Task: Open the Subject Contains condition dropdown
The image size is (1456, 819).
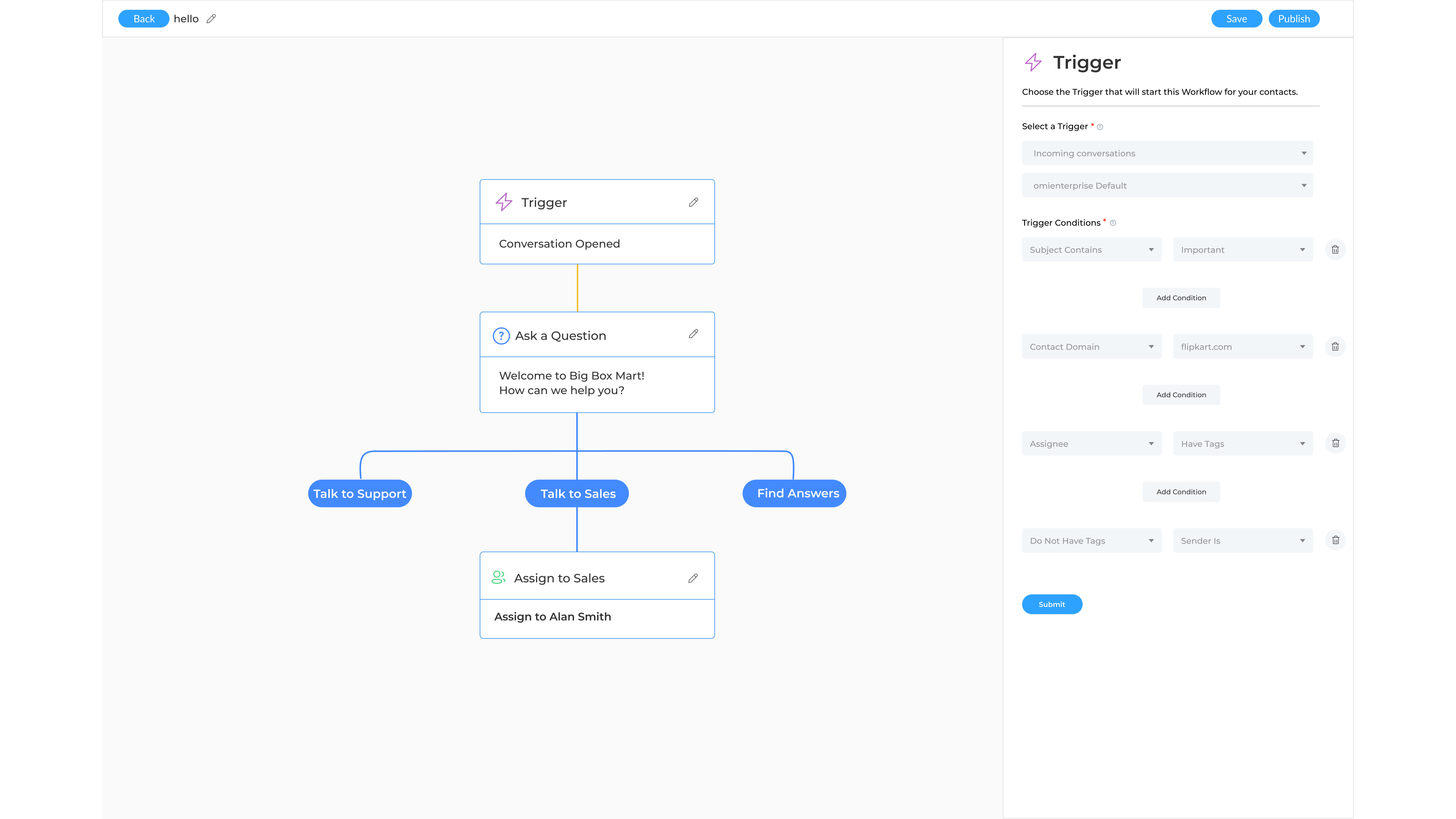Action: point(1091,249)
